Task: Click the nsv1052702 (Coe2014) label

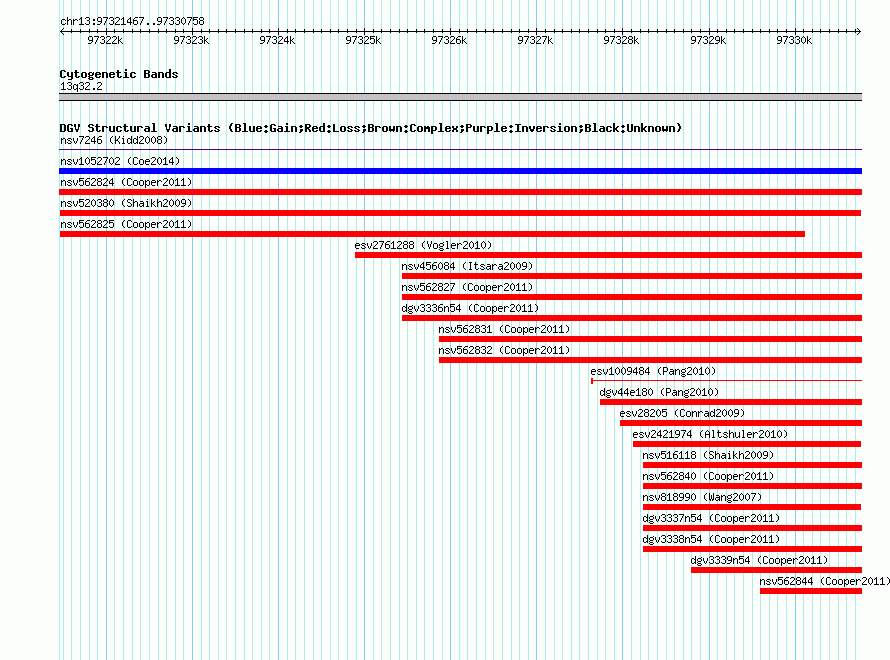Action: (x=120, y=161)
